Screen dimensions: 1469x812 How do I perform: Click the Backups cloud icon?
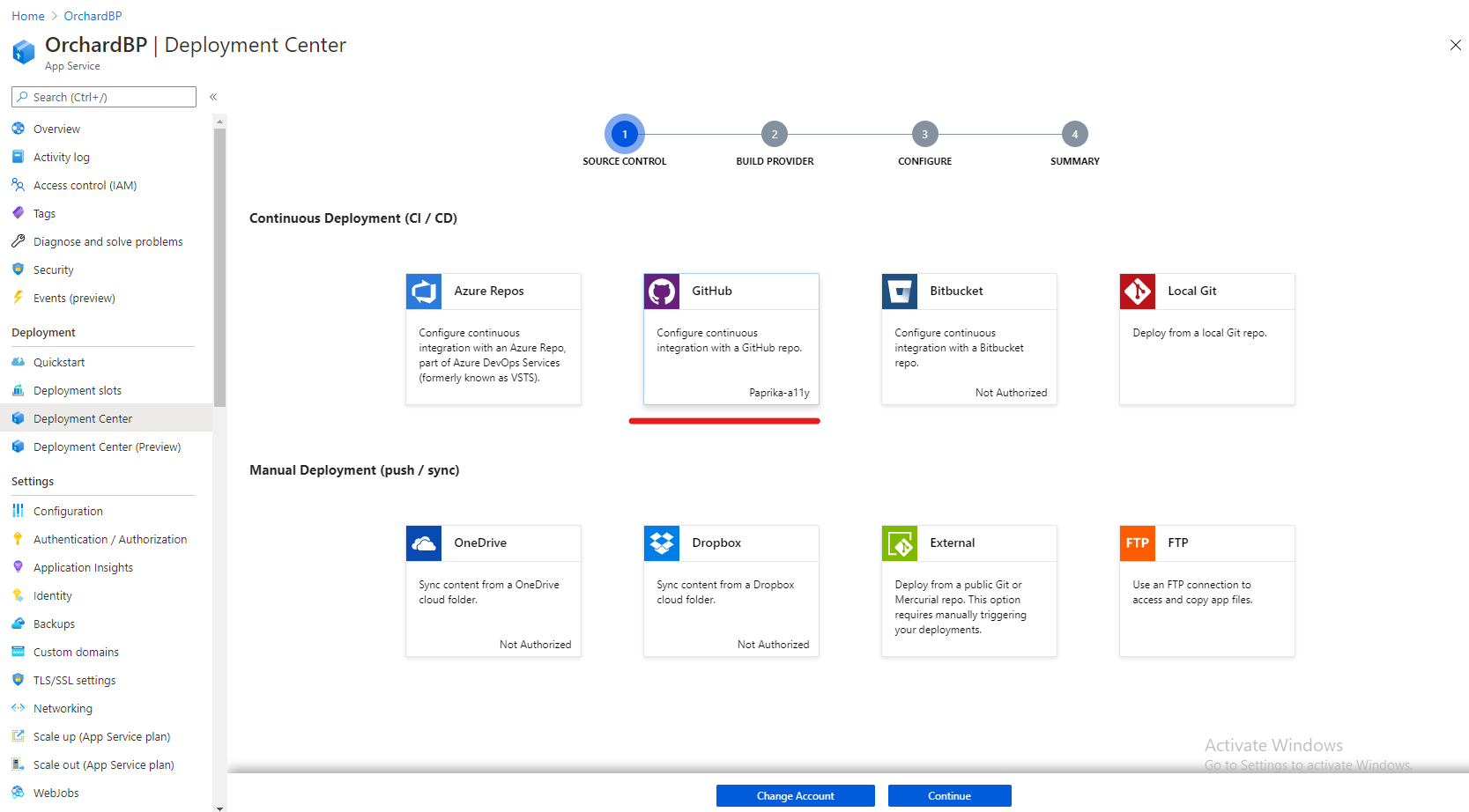click(18, 624)
